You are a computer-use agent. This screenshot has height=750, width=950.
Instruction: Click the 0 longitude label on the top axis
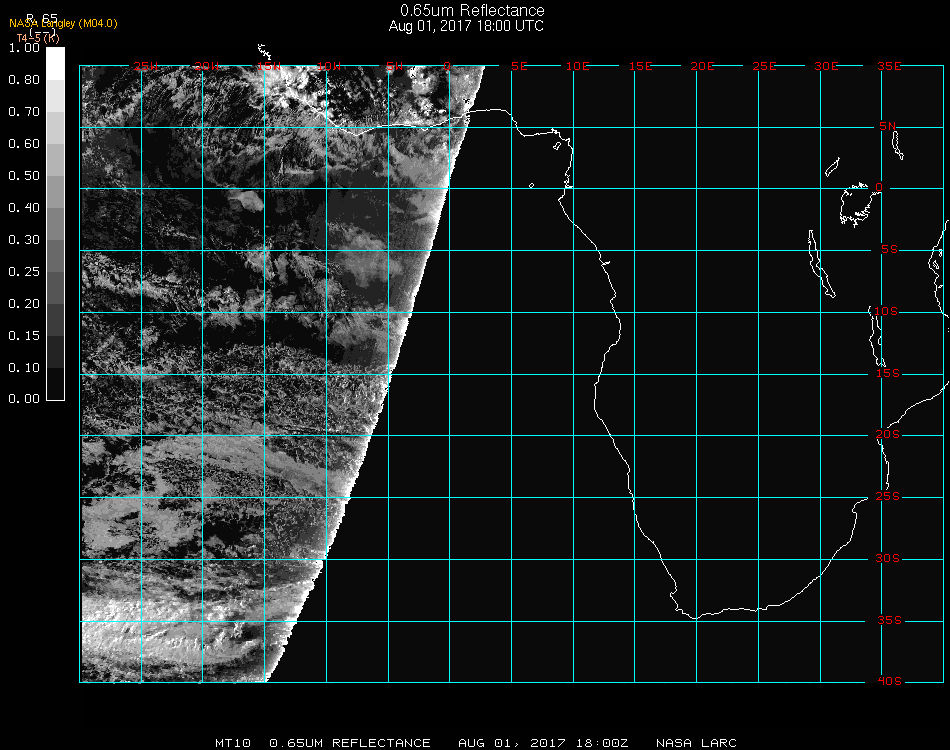point(447,66)
